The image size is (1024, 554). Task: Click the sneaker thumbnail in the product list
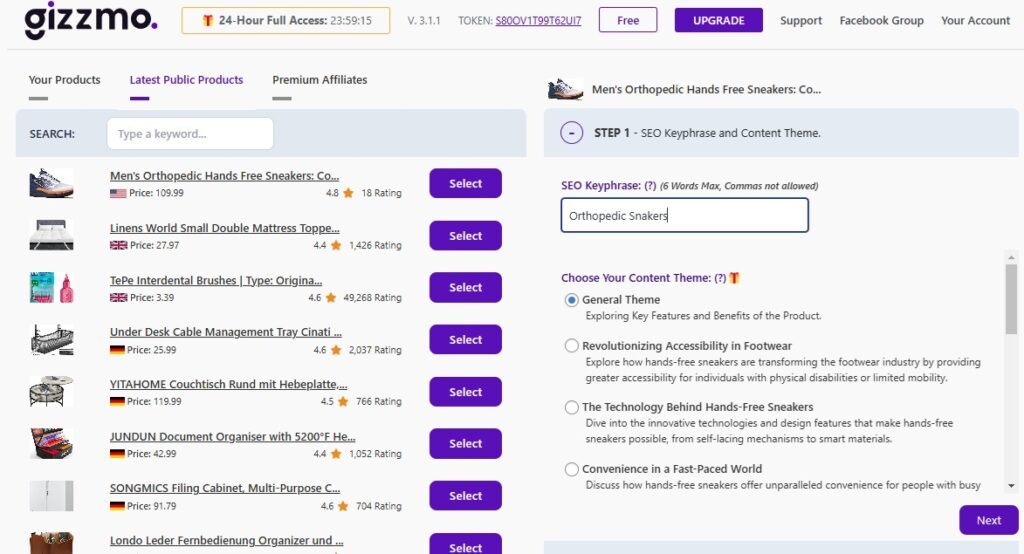pos(51,183)
